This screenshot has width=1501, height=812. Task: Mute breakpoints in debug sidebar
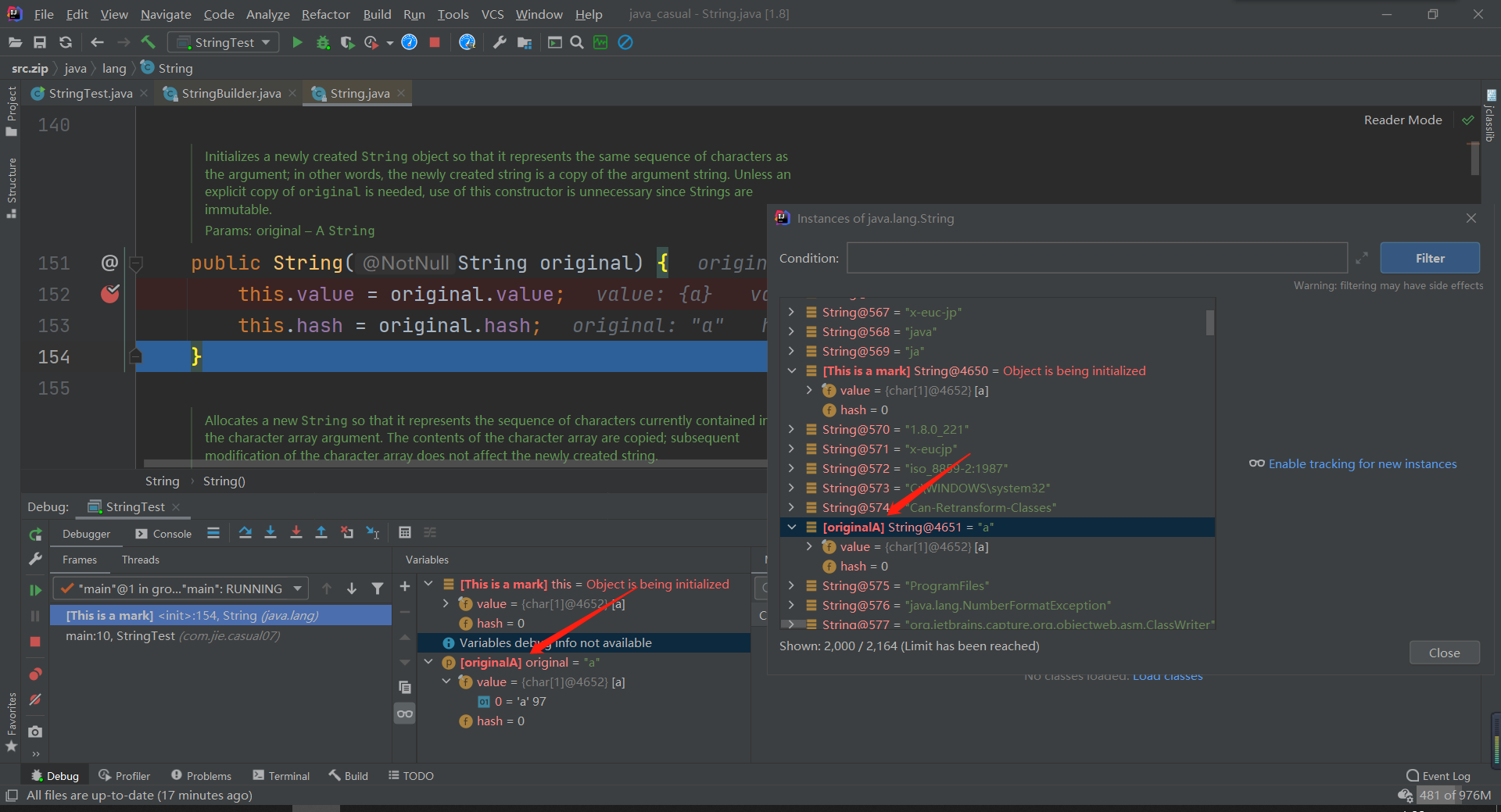point(35,699)
